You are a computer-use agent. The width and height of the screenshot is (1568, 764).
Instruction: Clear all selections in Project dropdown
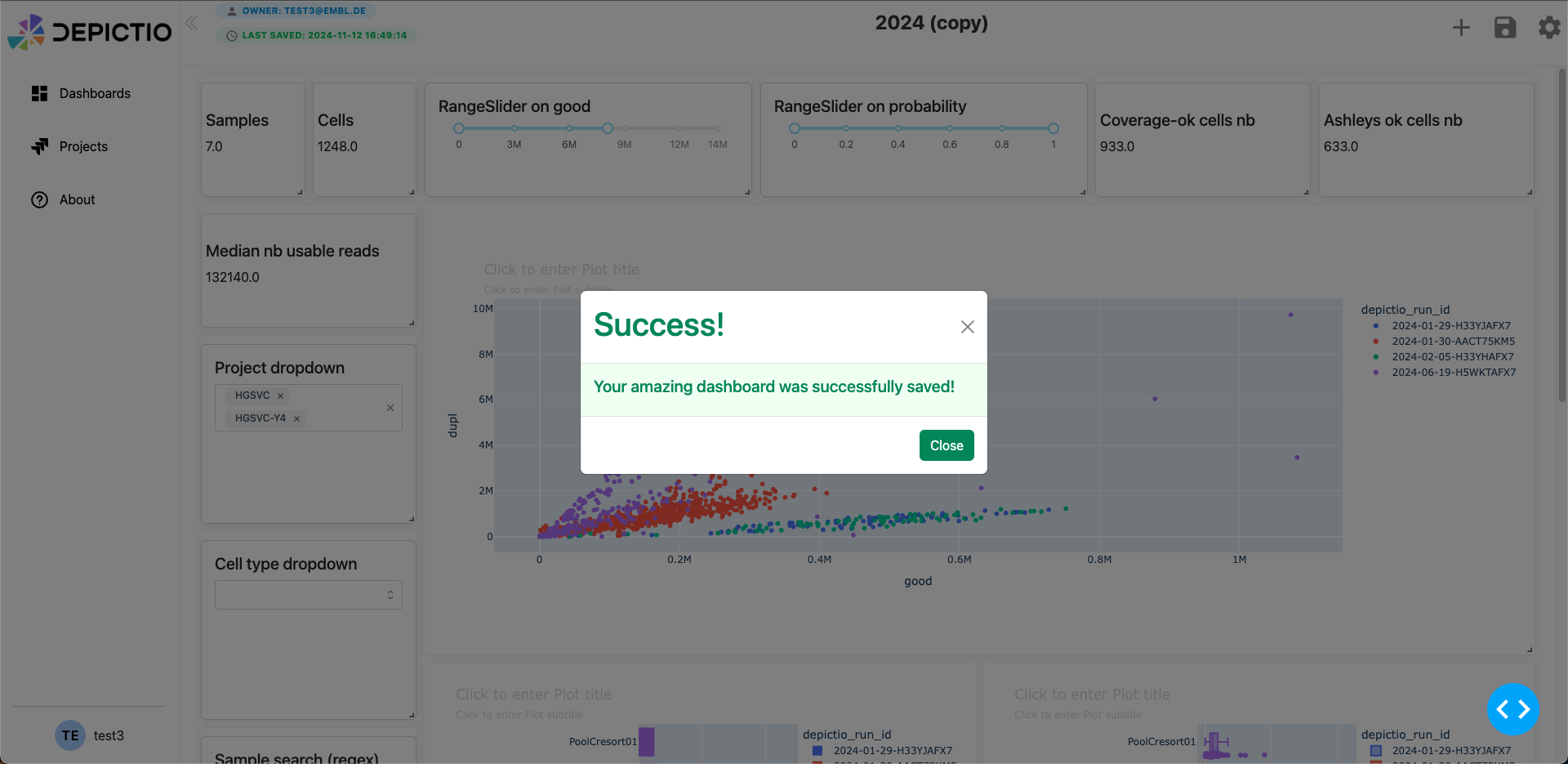pos(390,408)
